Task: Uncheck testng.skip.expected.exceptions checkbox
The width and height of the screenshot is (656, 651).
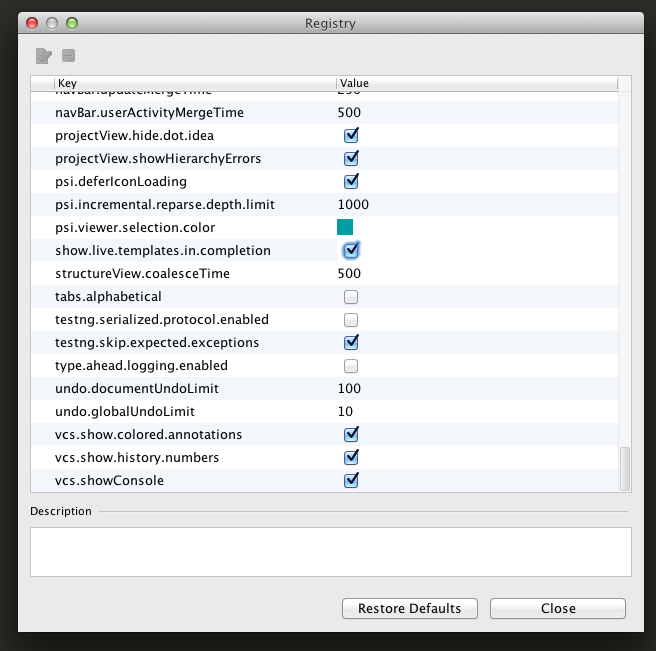Action: 351,342
